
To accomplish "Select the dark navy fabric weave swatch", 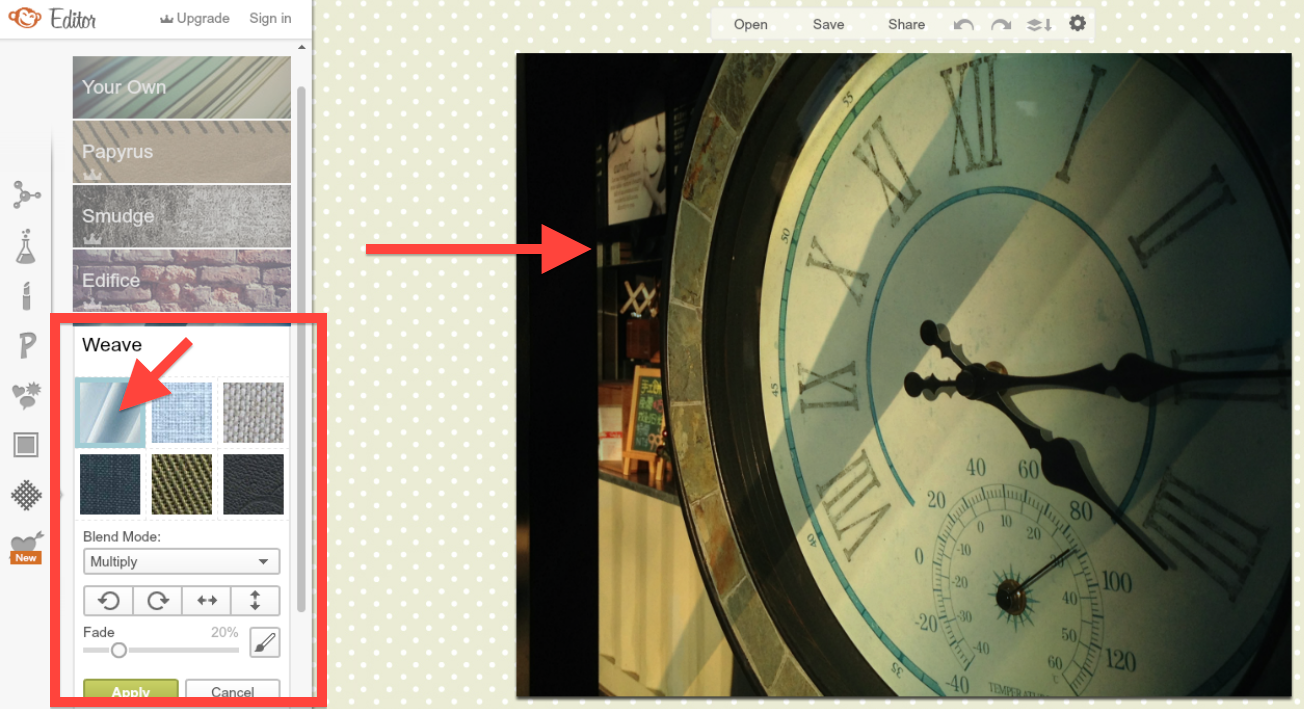I will pyautogui.click(x=110, y=484).
